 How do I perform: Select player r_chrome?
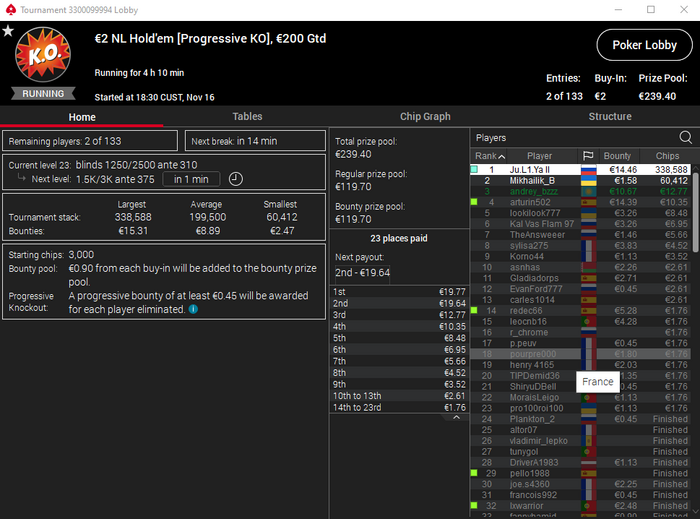point(580,332)
